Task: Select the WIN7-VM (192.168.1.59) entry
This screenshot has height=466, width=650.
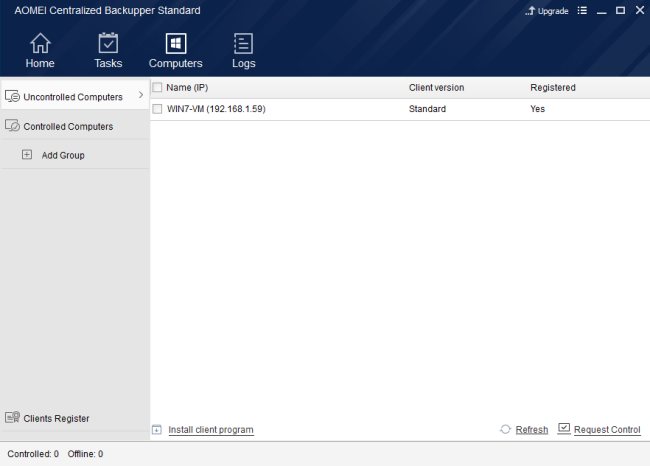Action: tap(216, 109)
